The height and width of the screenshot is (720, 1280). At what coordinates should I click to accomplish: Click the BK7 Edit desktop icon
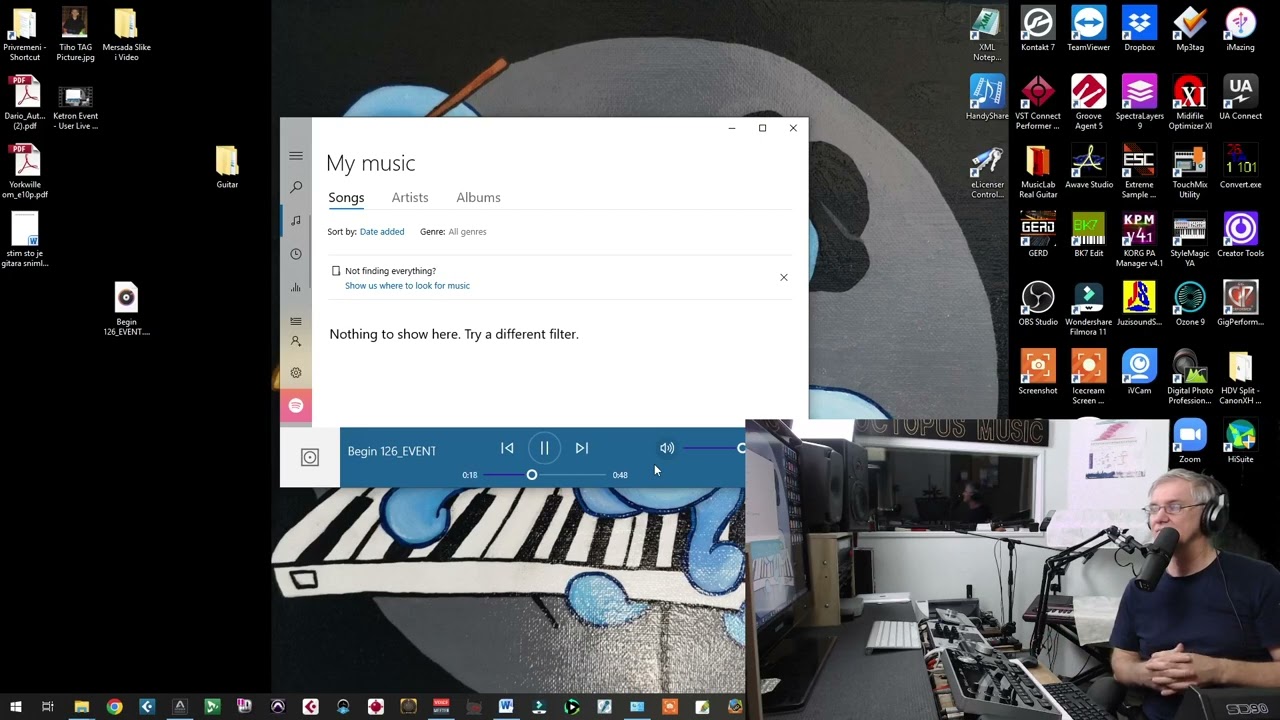1089,236
